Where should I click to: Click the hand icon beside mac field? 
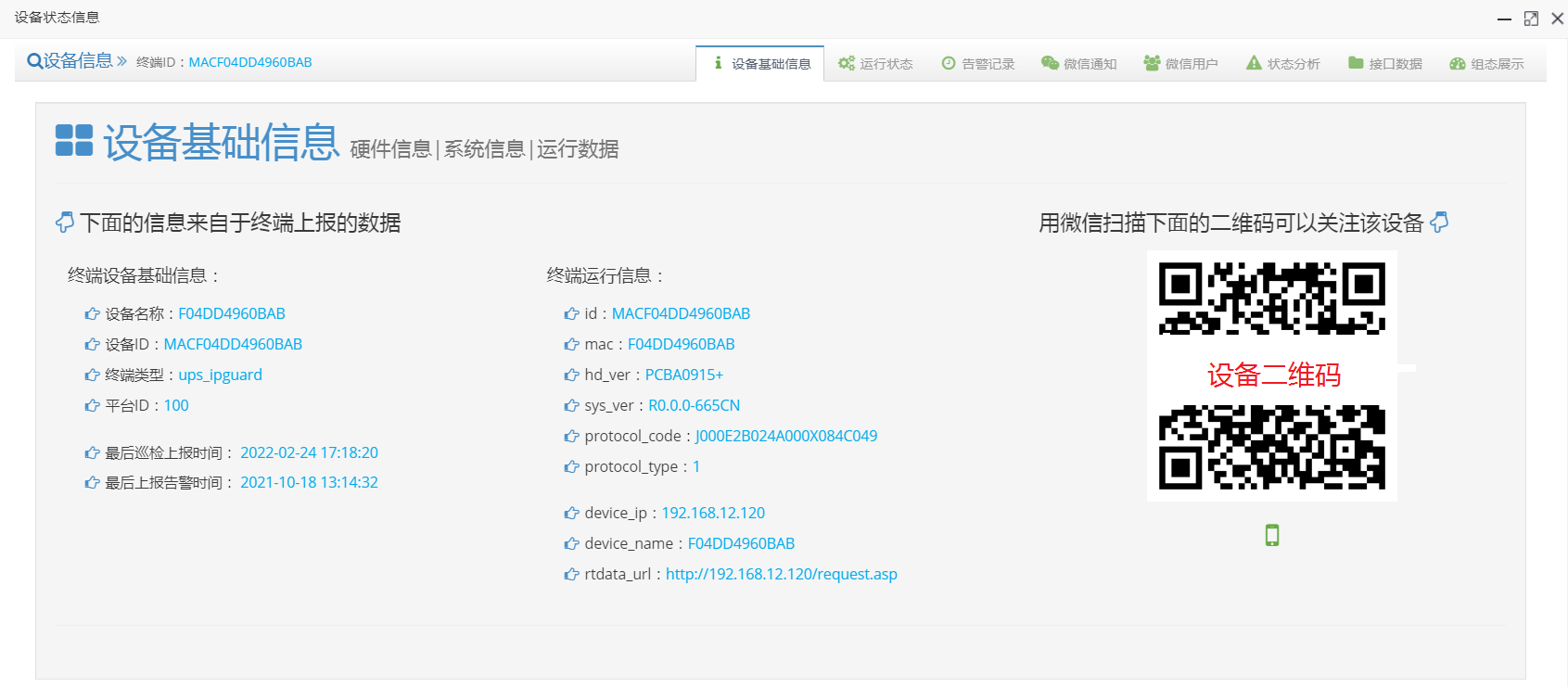tap(571, 345)
